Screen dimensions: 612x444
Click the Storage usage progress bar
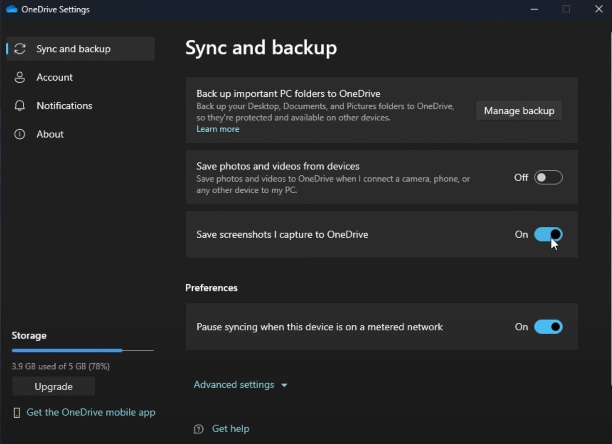83,350
